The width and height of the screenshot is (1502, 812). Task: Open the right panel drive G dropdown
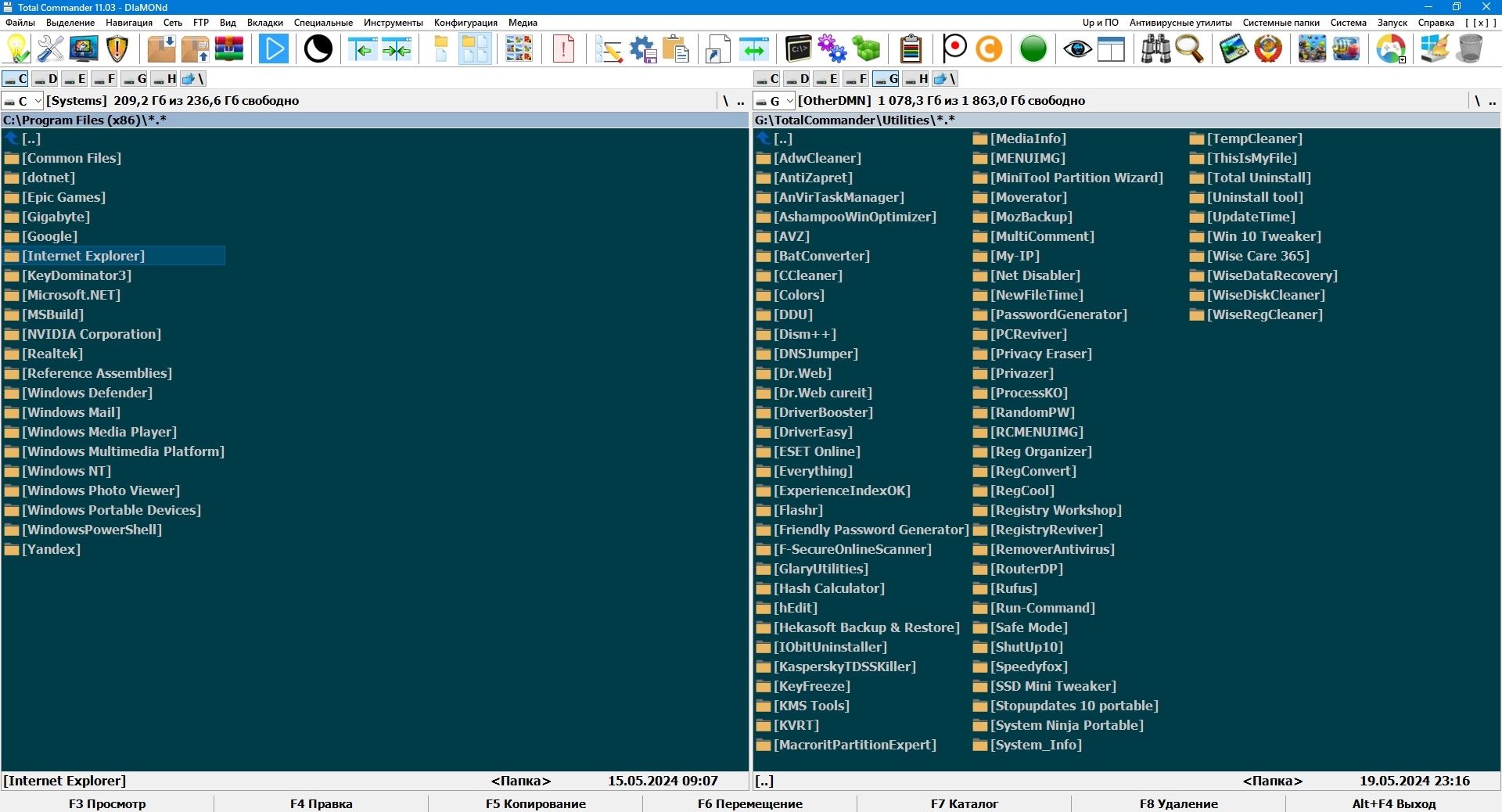pyautogui.click(x=774, y=101)
